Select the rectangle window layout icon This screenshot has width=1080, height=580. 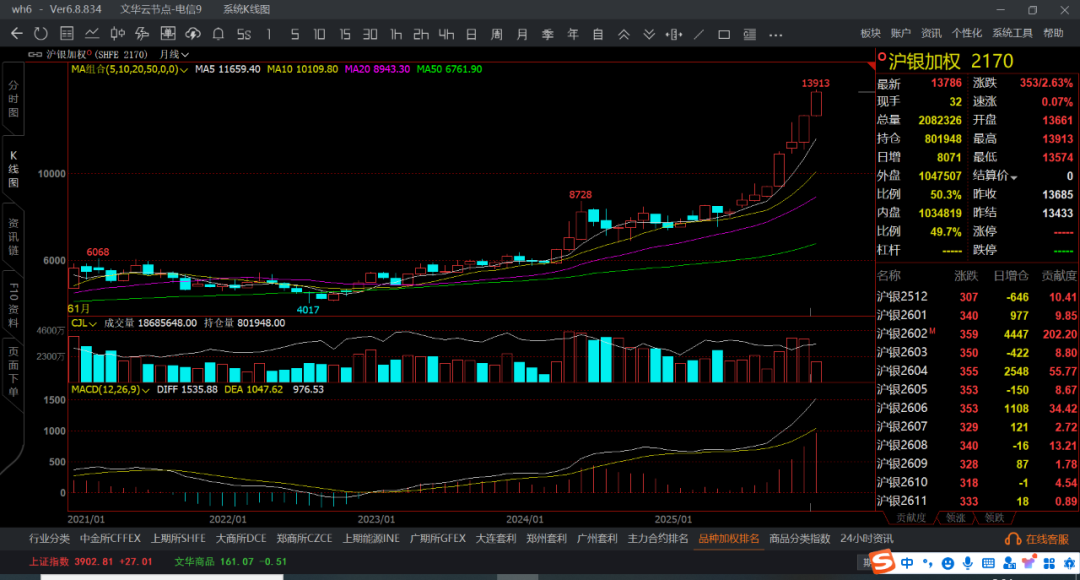click(724, 34)
